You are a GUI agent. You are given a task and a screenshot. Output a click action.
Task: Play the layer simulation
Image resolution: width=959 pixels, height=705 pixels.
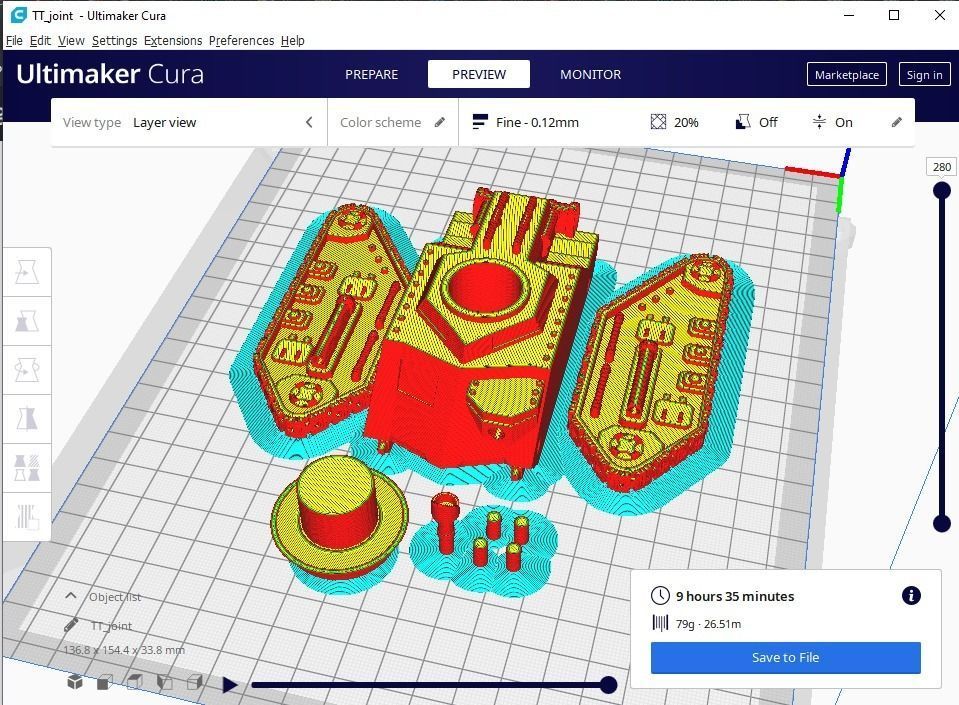pyautogui.click(x=230, y=685)
